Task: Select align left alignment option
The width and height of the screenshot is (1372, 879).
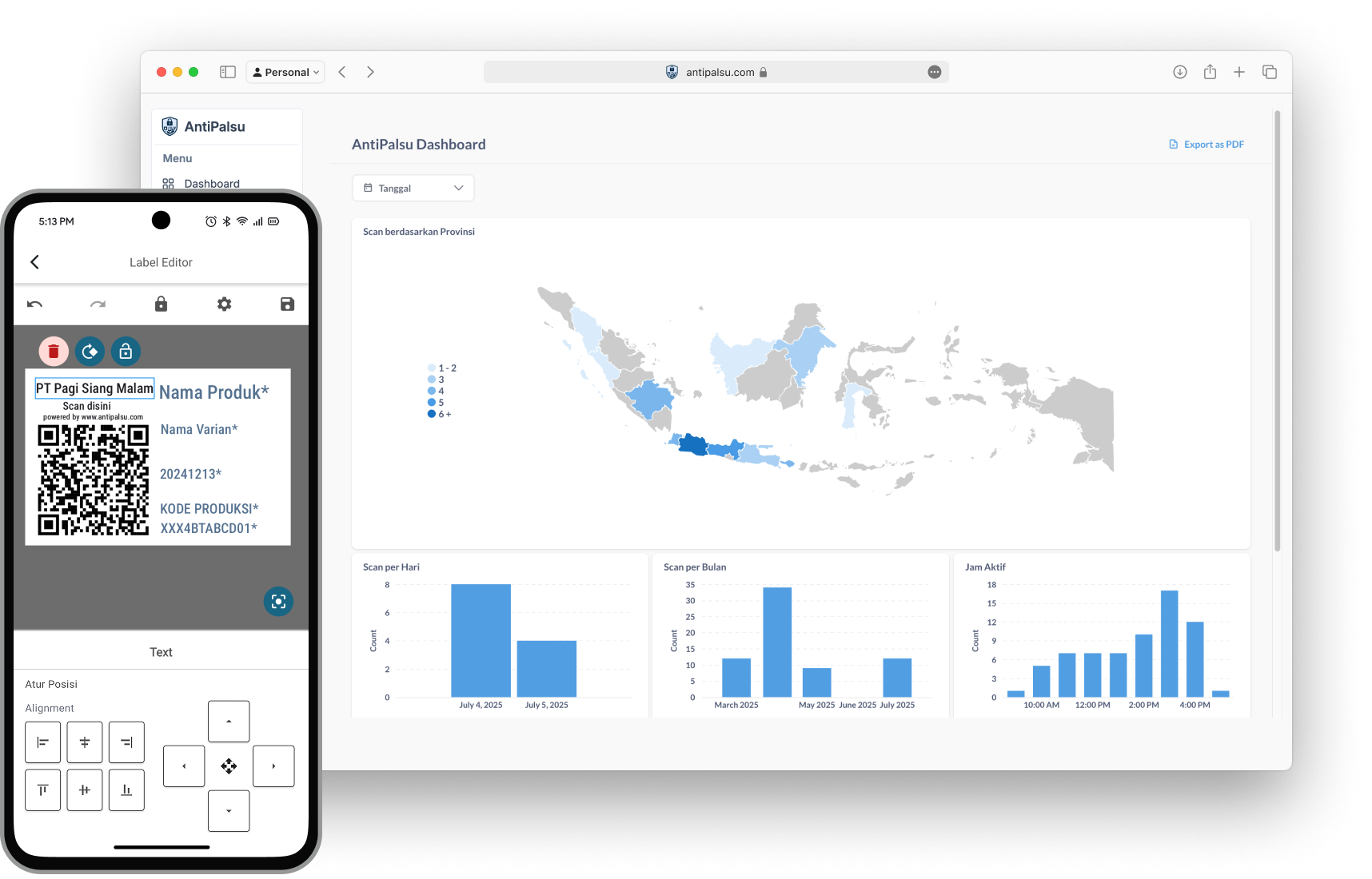Action: point(43,742)
